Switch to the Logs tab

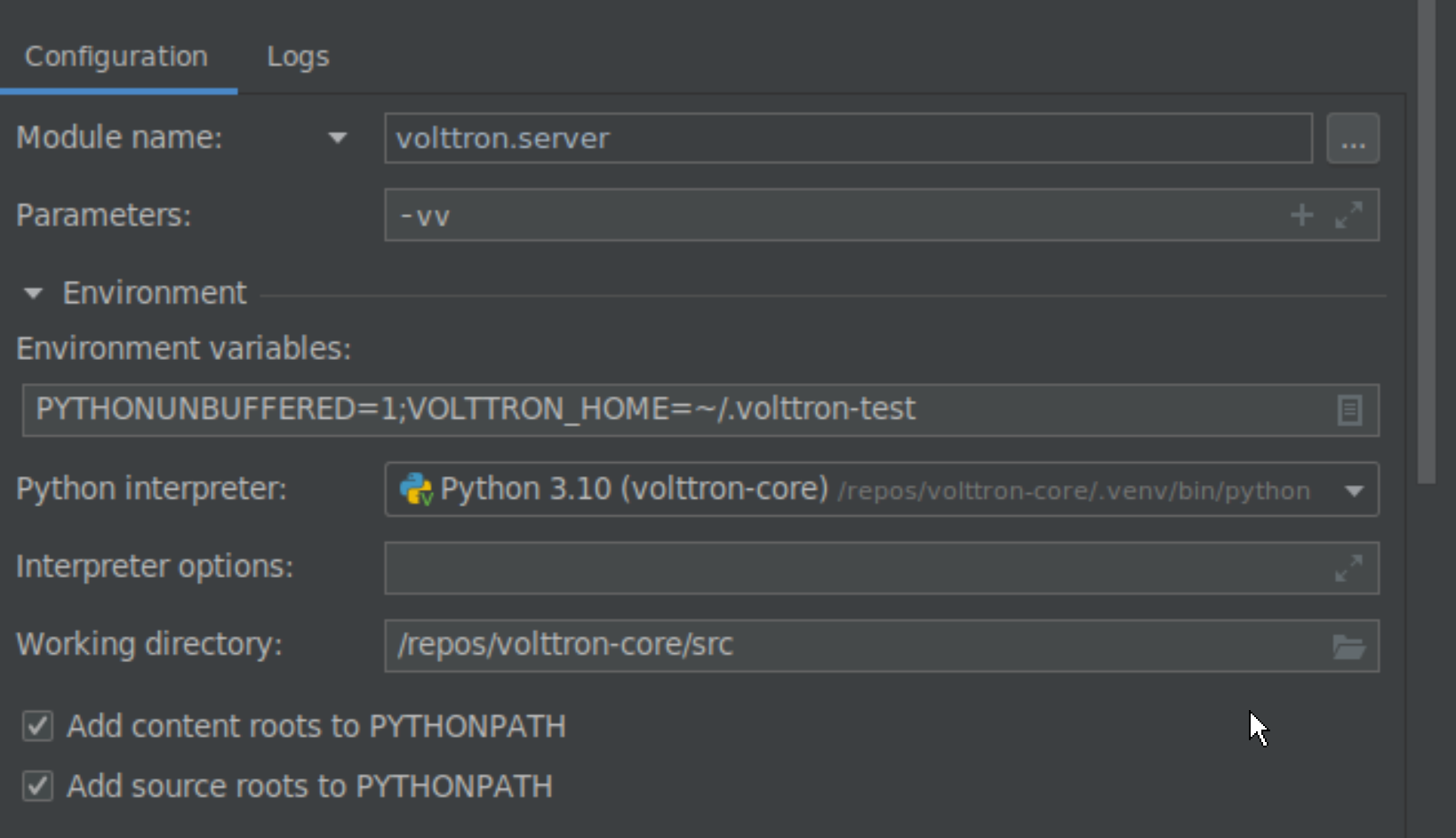click(297, 56)
